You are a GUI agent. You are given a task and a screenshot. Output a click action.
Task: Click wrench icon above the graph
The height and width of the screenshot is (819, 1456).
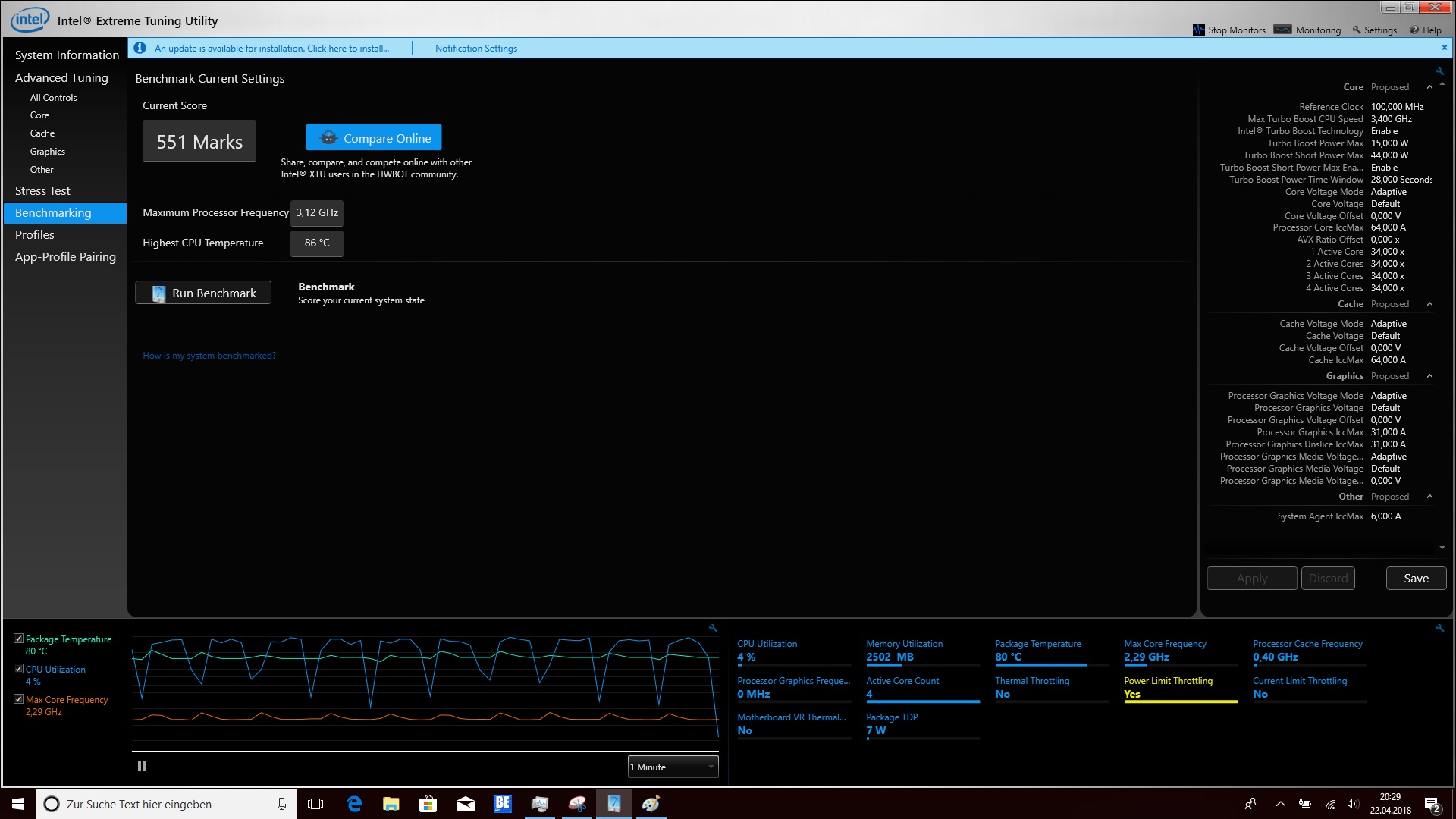click(x=713, y=628)
